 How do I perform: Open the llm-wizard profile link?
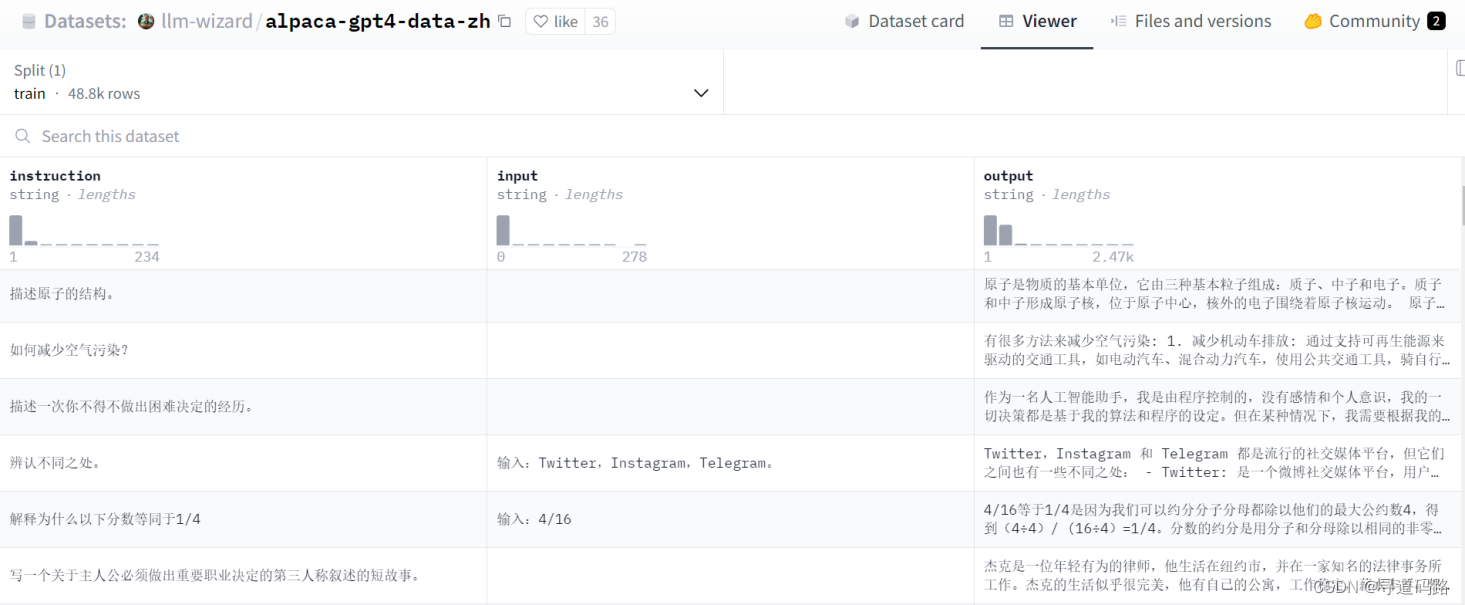tap(207, 21)
